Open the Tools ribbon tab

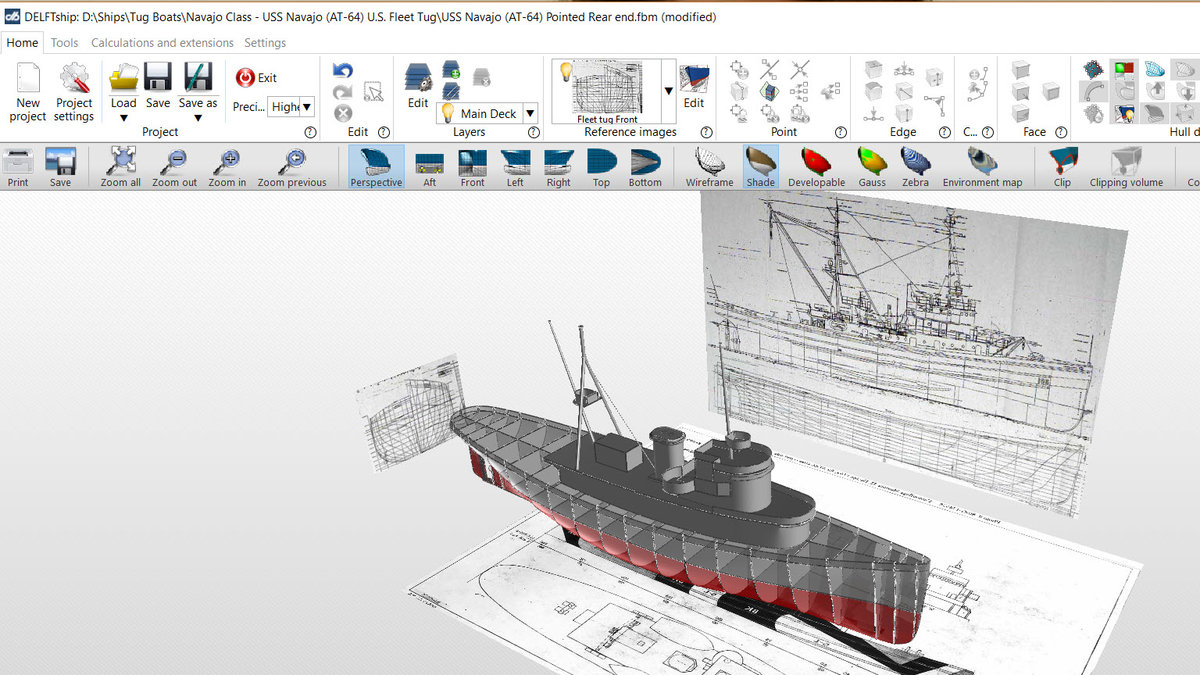64,43
